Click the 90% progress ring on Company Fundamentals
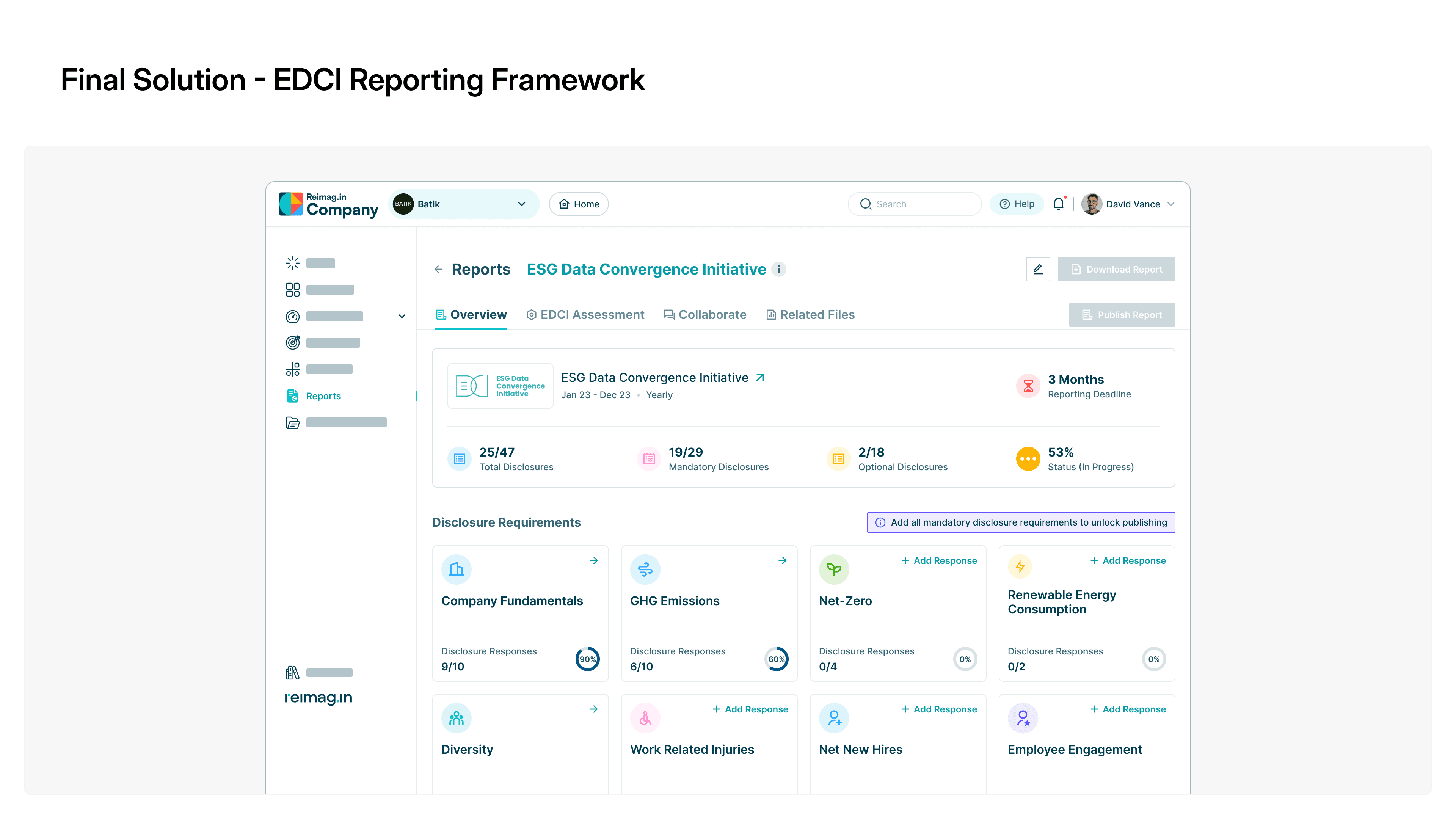Screen dimensions: 1456x819 point(587,659)
